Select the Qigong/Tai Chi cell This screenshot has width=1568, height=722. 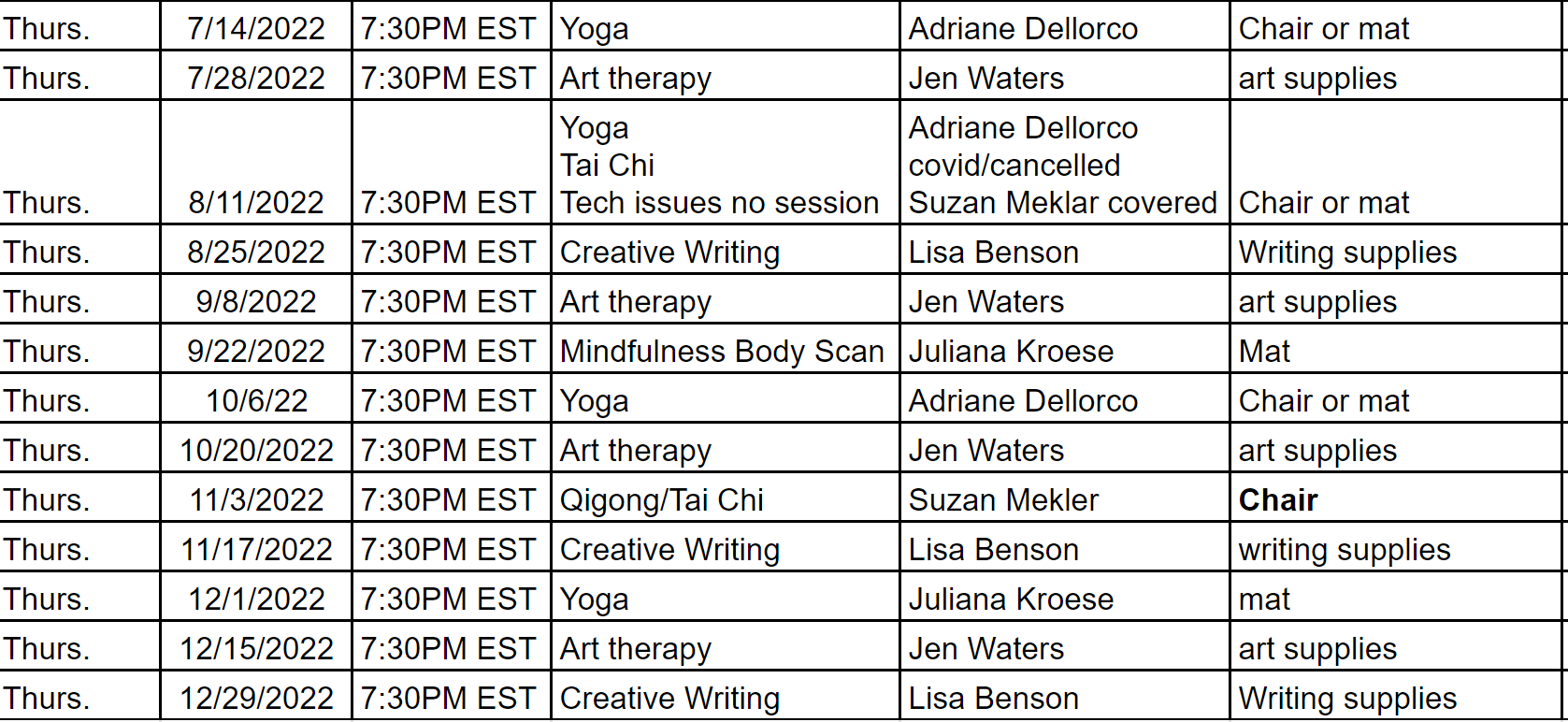point(662,499)
